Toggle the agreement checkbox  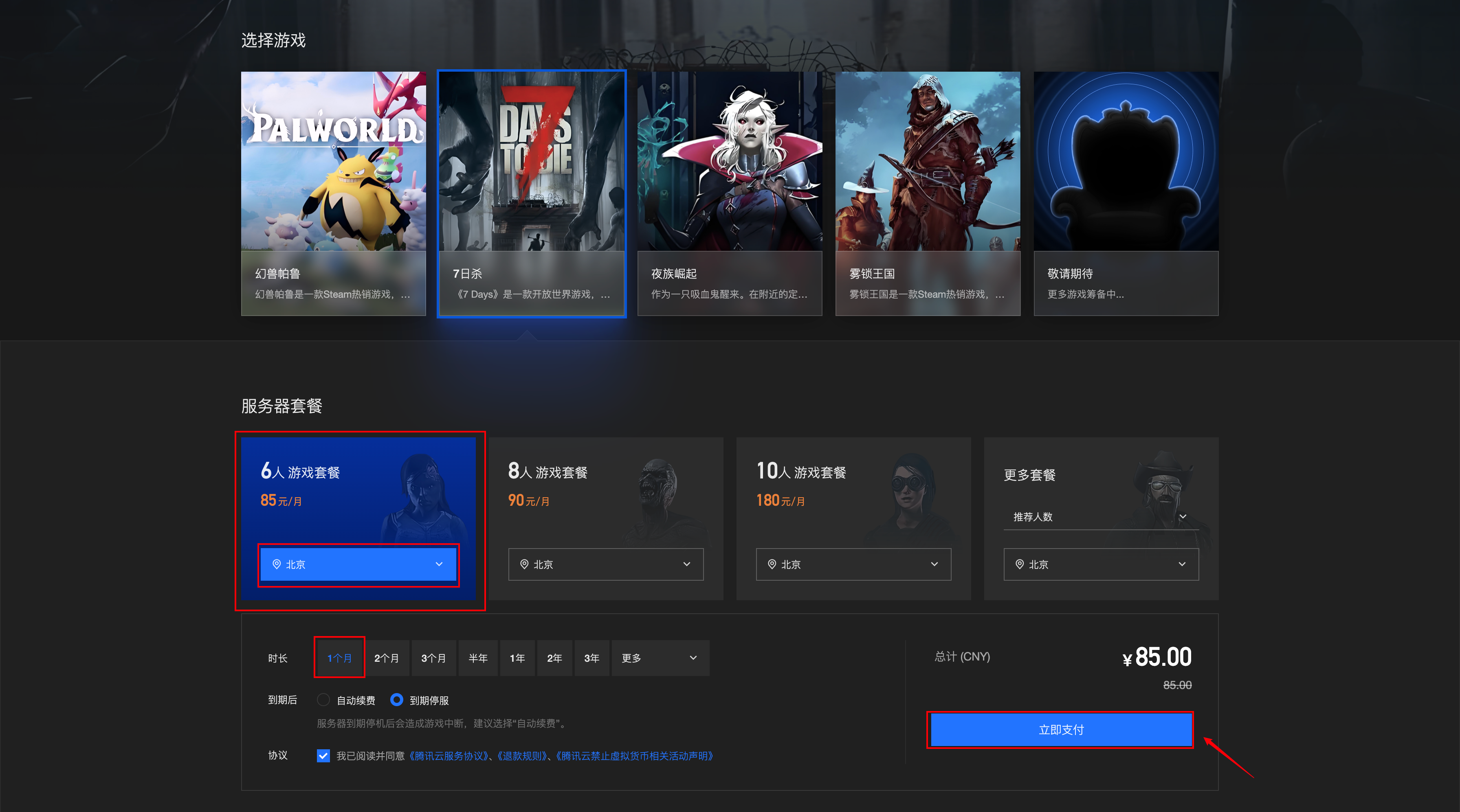click(323, 755)
